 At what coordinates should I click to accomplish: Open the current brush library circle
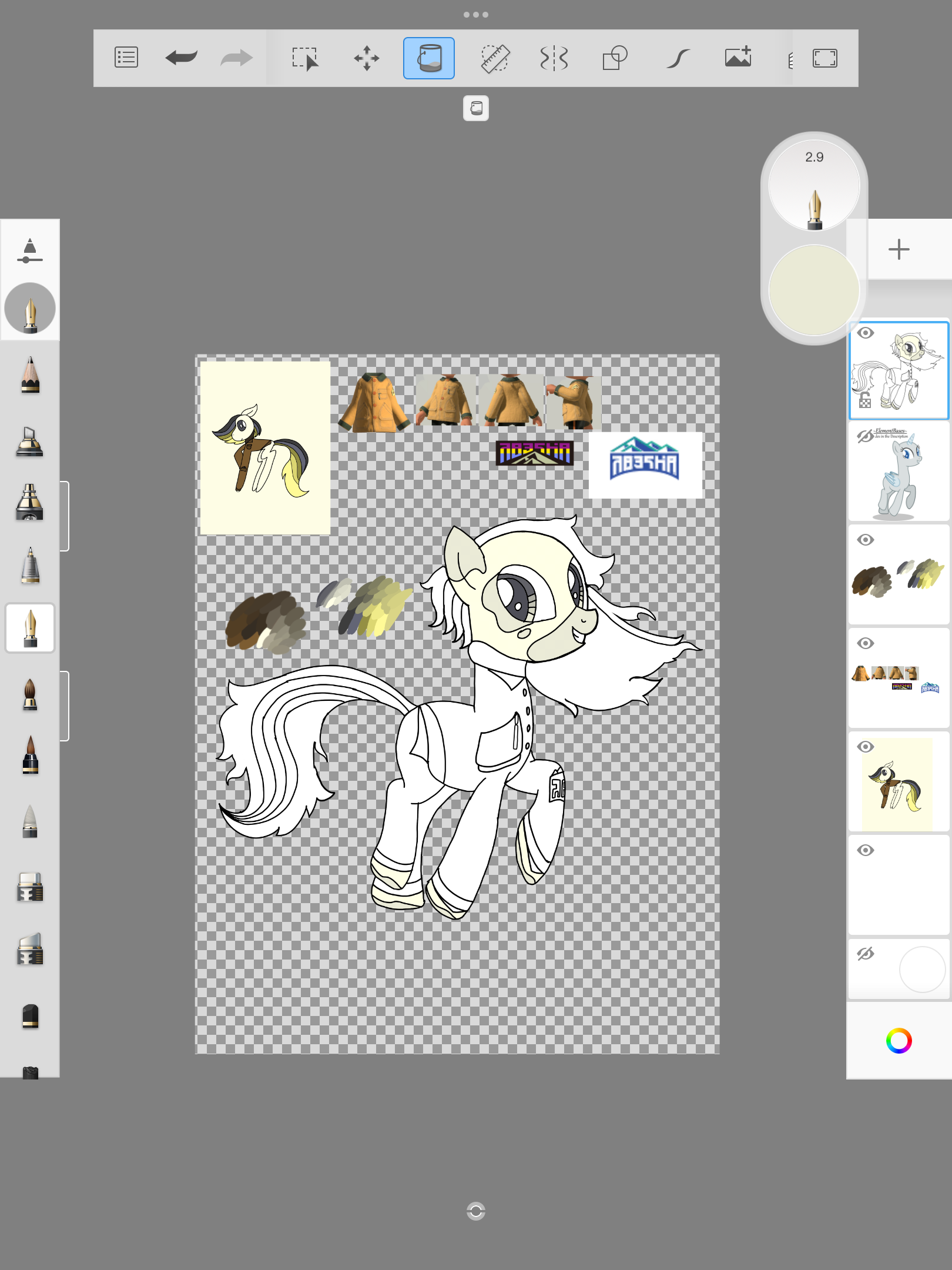click(30, 308)
